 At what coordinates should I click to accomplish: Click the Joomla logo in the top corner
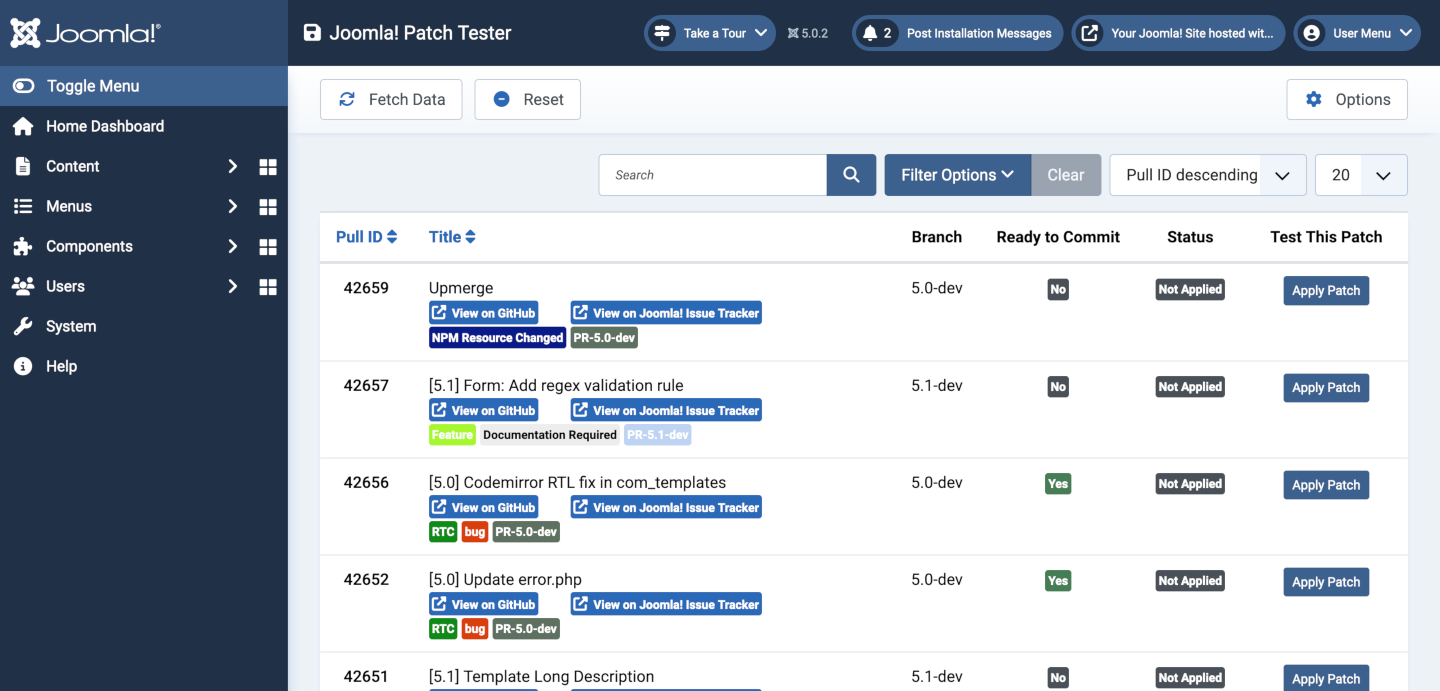pyautogui.click(x=84, y=32)
